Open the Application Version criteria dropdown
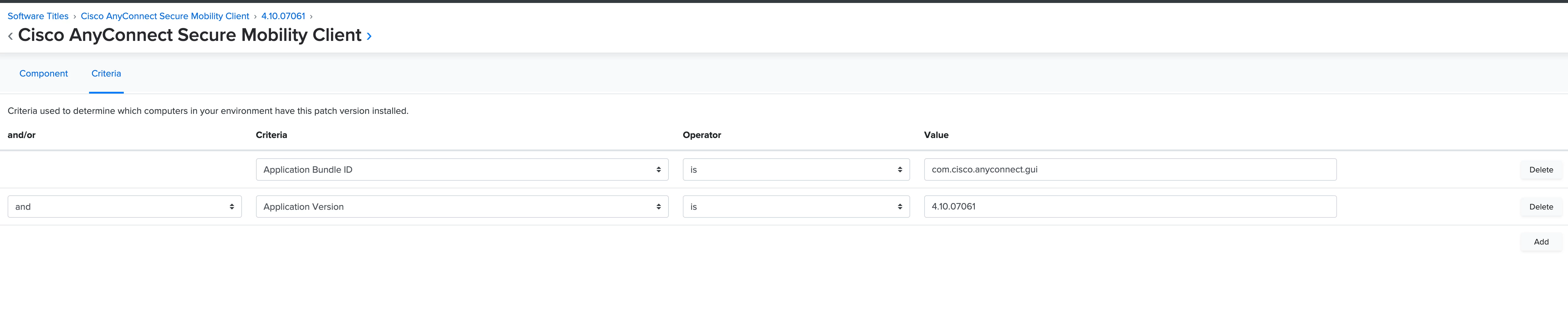1568x326 pixels. click(462, 207)
